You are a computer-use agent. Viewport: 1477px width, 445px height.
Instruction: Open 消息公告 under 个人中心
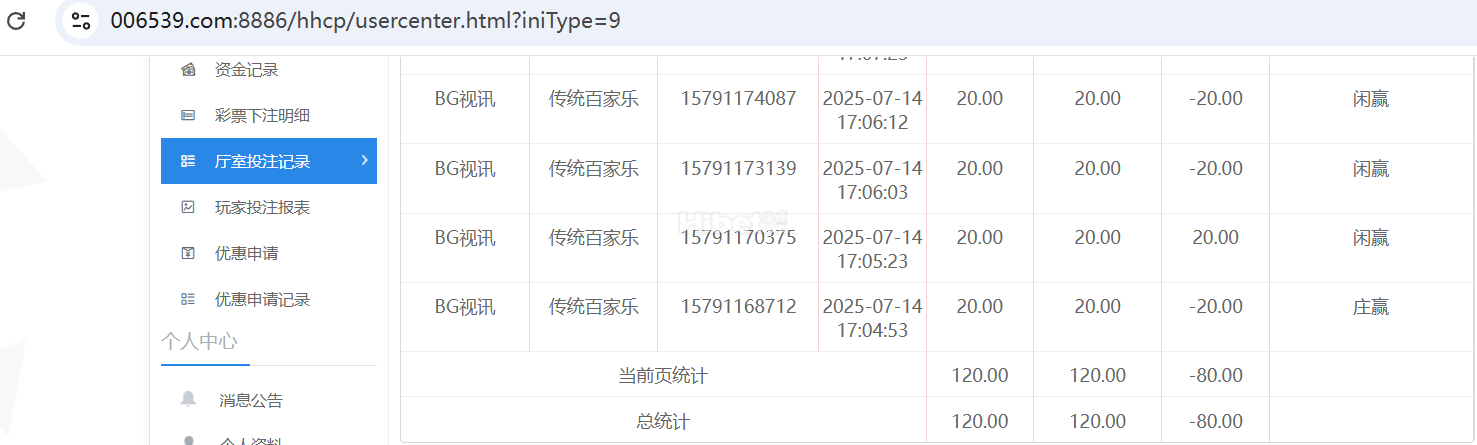251,401
